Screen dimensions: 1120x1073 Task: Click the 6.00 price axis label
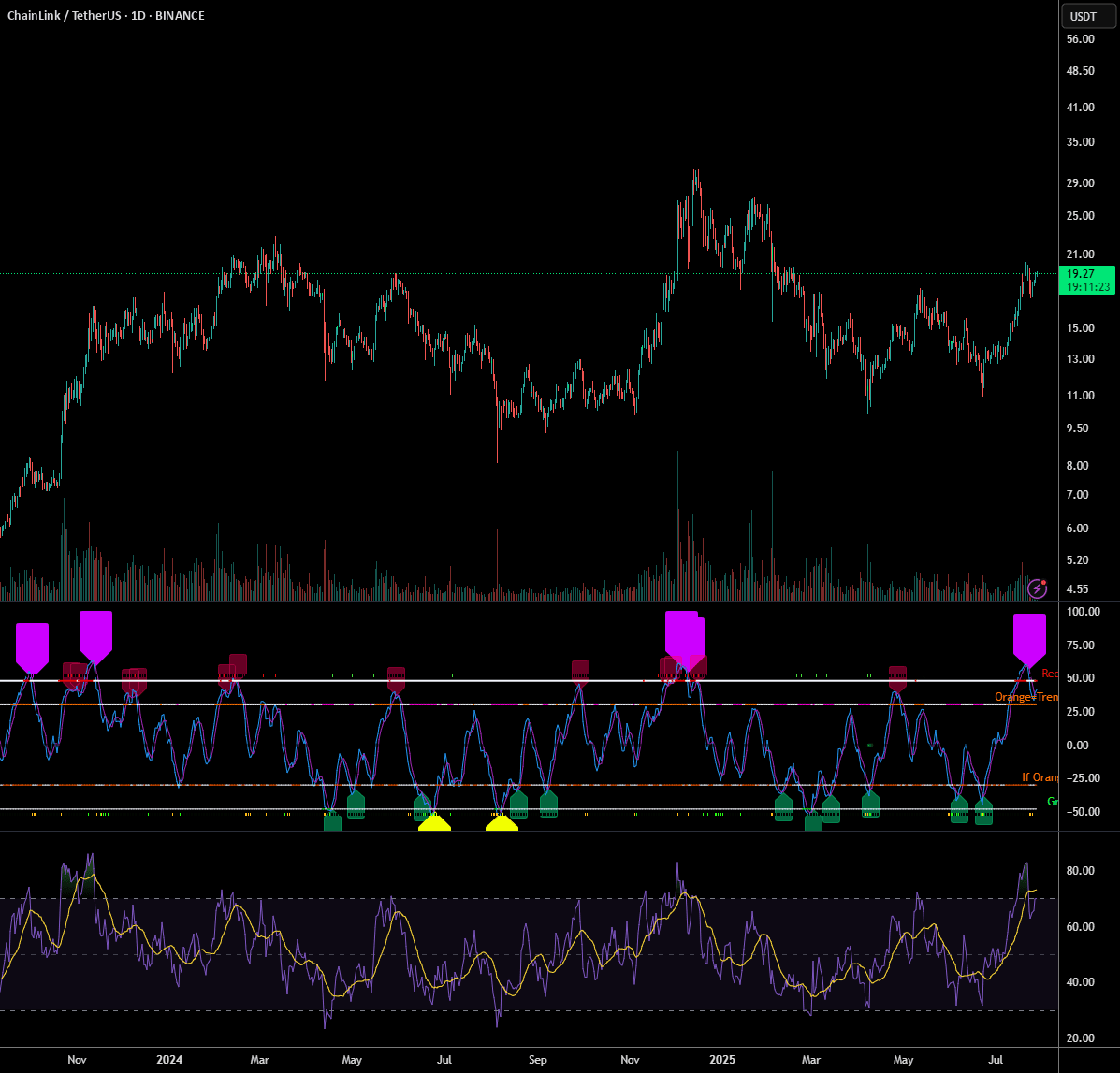tap(1077, 528)
